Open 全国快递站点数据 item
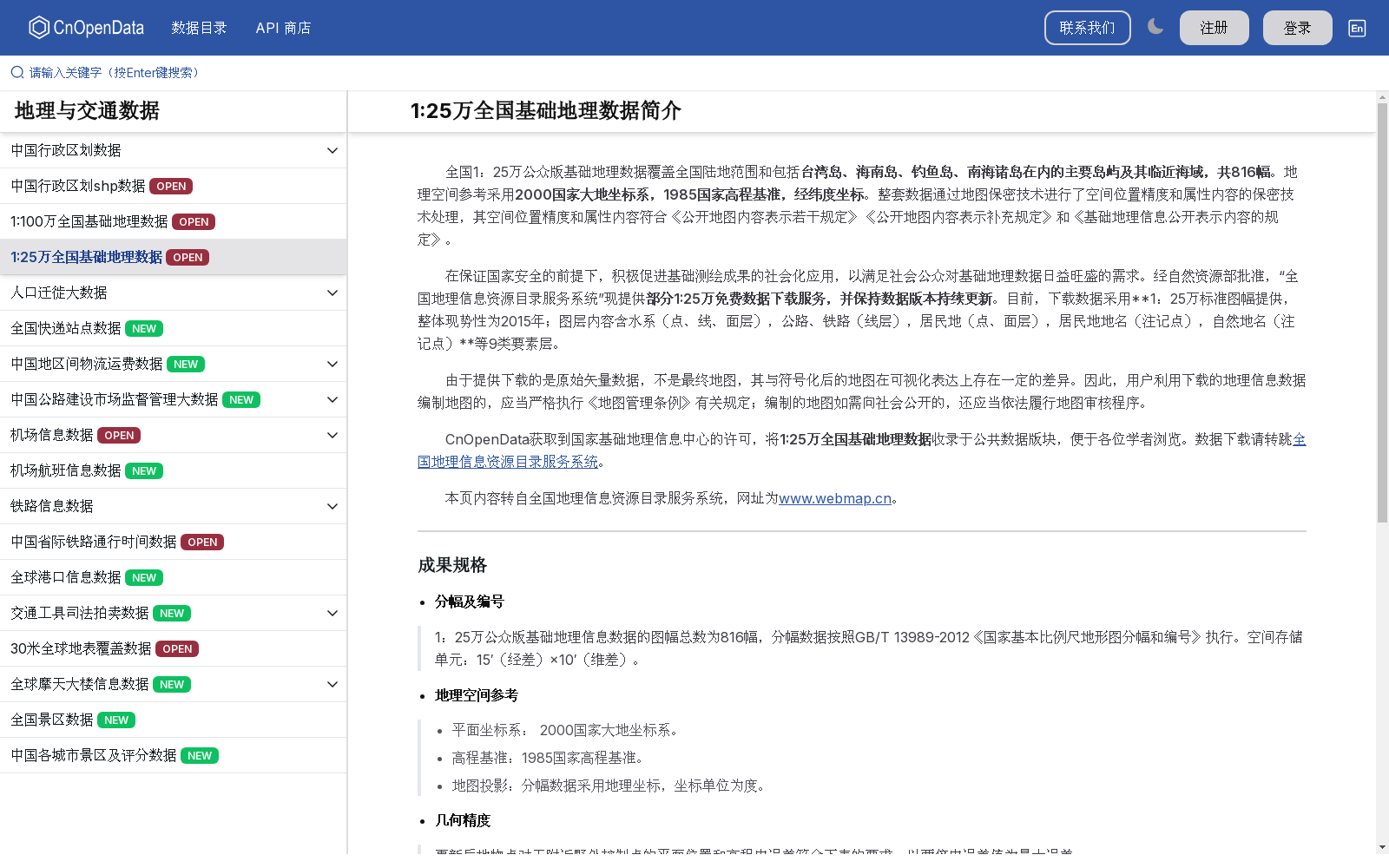The height and width of the screenshot is (868, 1389). click(x=173, y=328)
